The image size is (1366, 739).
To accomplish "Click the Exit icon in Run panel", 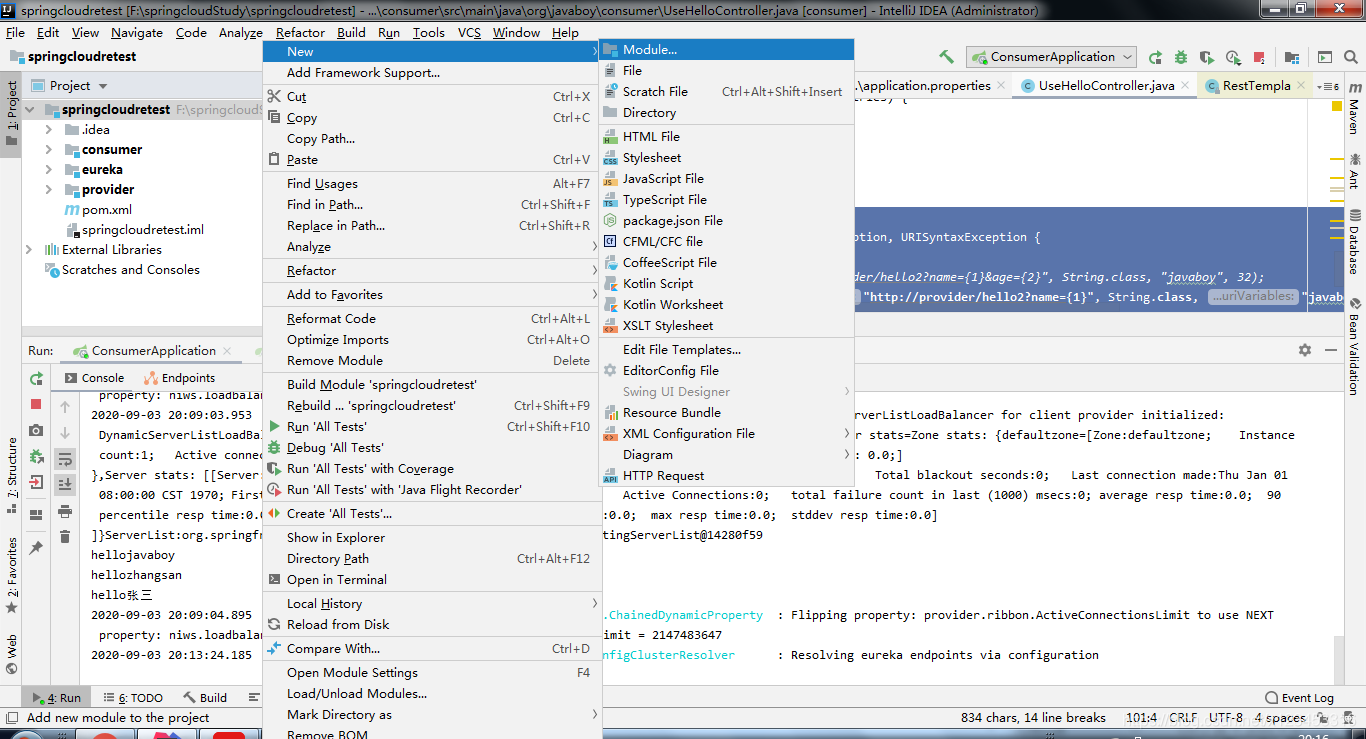I will [x=36, y=482].
